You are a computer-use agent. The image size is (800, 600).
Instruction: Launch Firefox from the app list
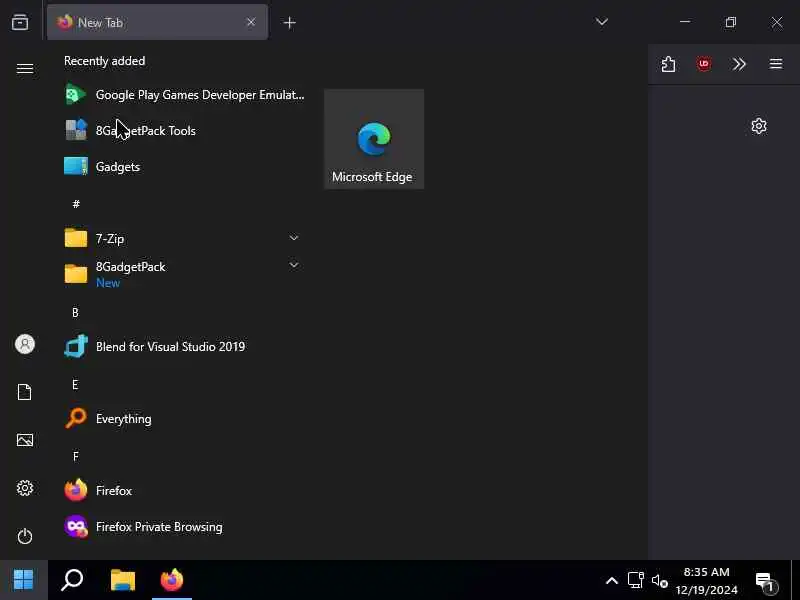(184, 491)
